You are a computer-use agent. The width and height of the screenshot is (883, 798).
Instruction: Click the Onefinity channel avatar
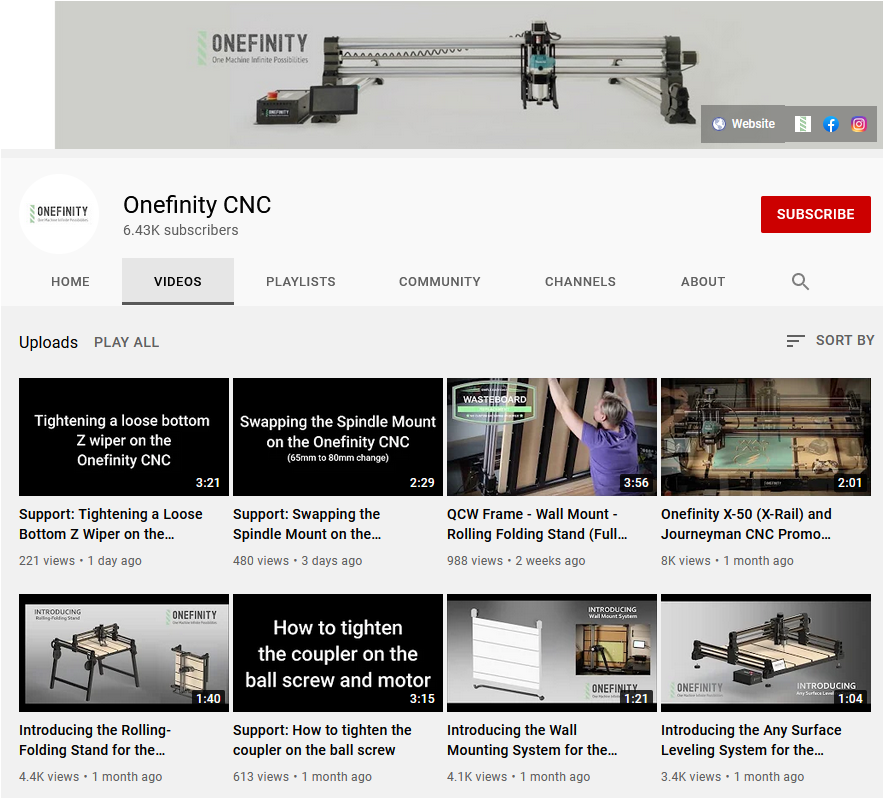(59, 214)
